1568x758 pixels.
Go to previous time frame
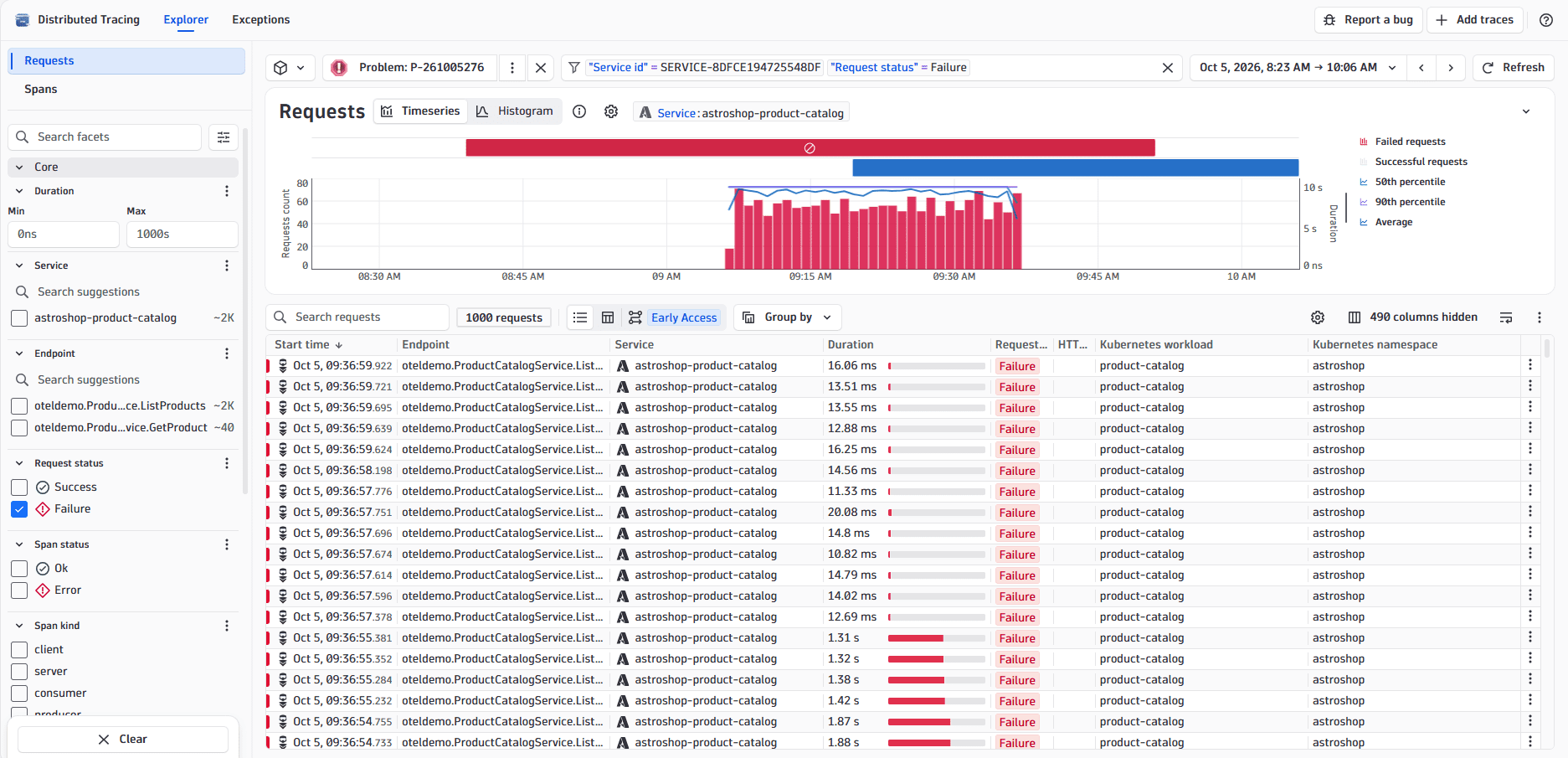click(1421, 68)
